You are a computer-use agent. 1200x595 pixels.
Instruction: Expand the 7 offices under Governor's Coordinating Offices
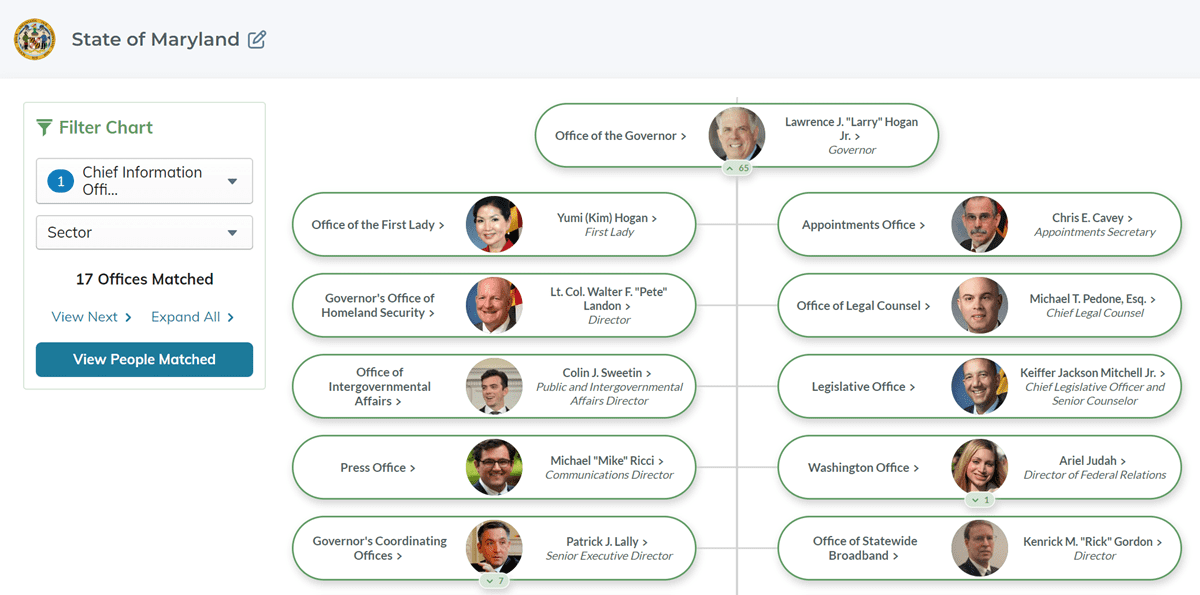pyautogui.click(x=494, y=580)
